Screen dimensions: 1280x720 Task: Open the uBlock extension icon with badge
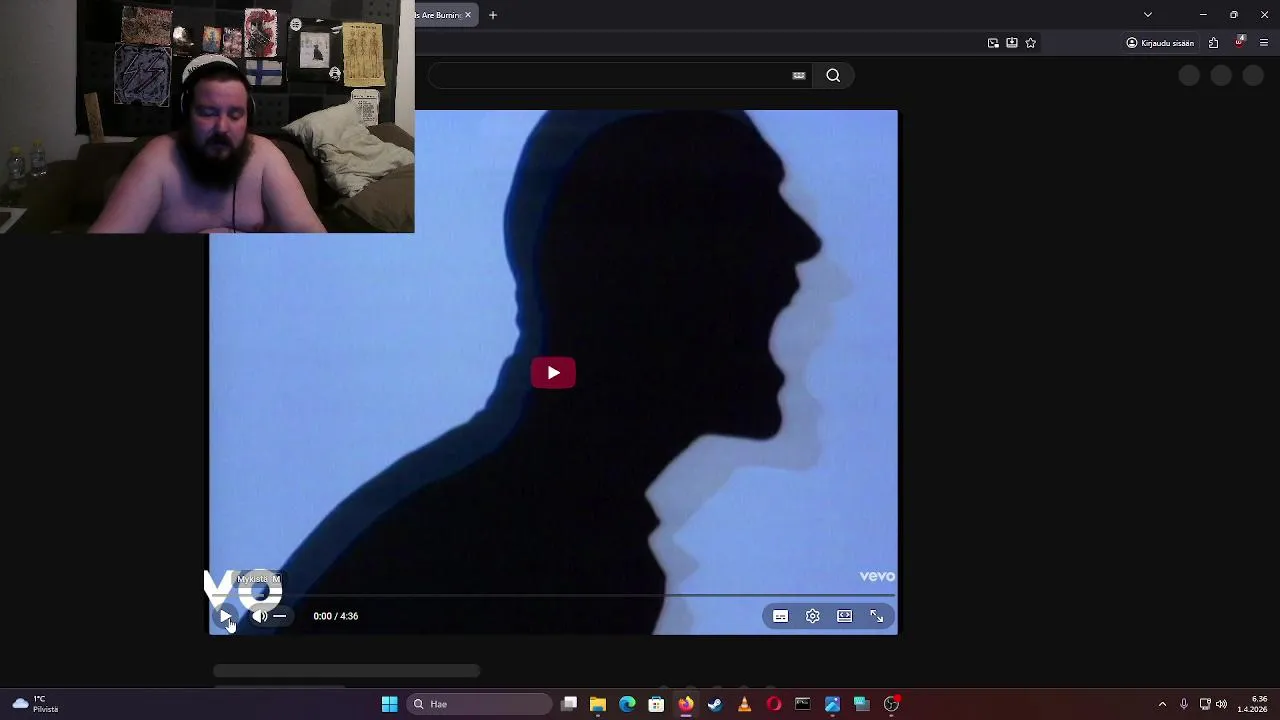point(1240,42)
